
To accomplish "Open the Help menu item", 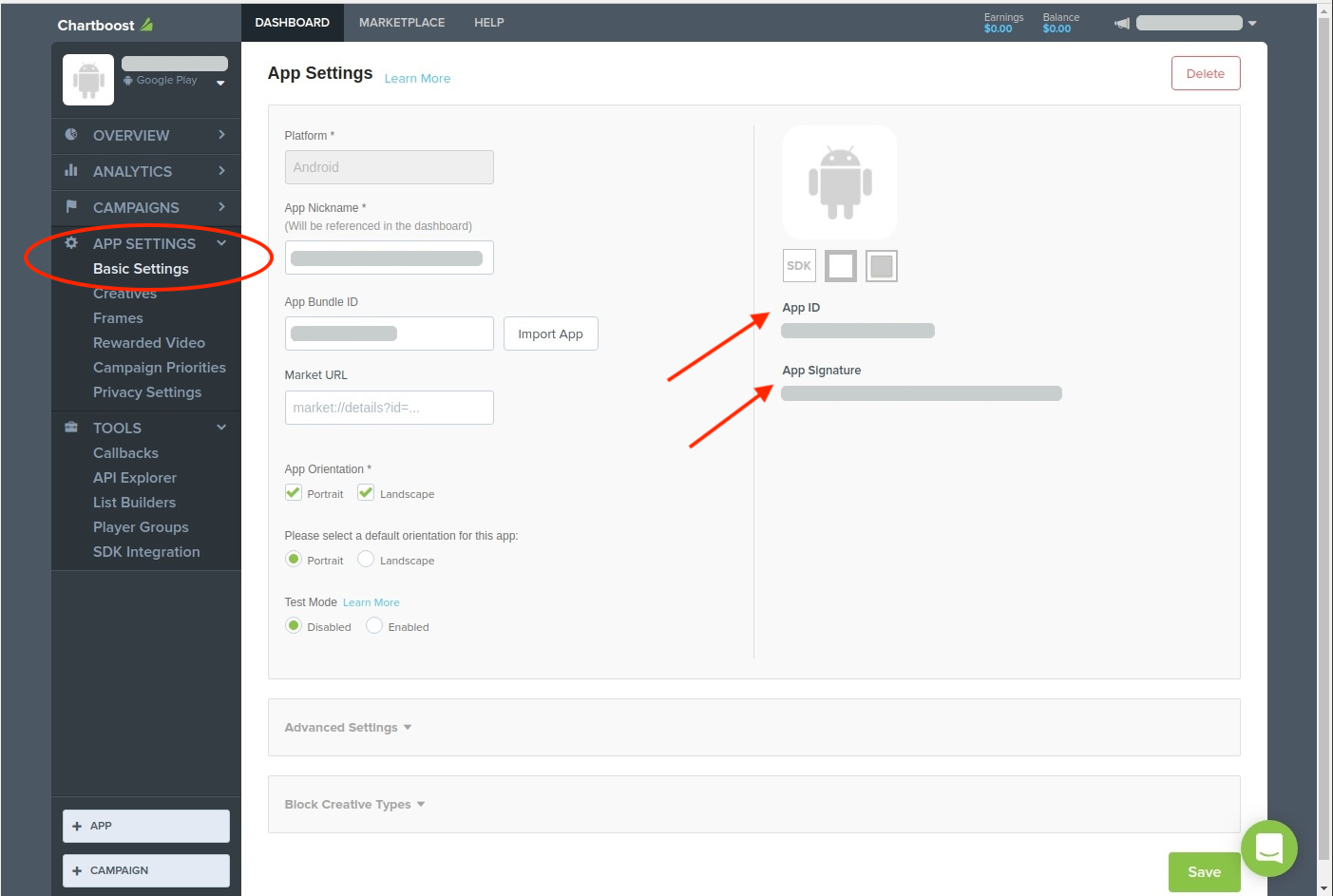I will click(x=489, y=22).
